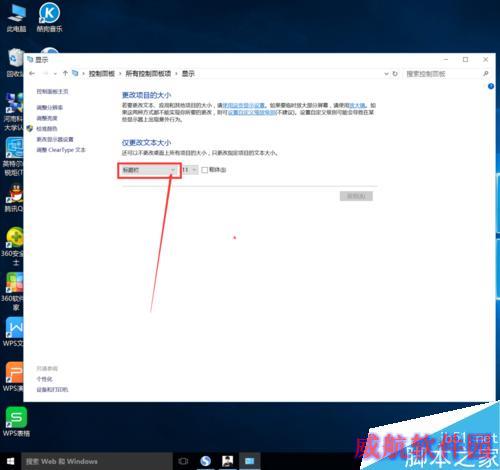The height and width of the screenshot is (470, 500).
Task: Click the back arrow in Display window
Action: point(32,73)
